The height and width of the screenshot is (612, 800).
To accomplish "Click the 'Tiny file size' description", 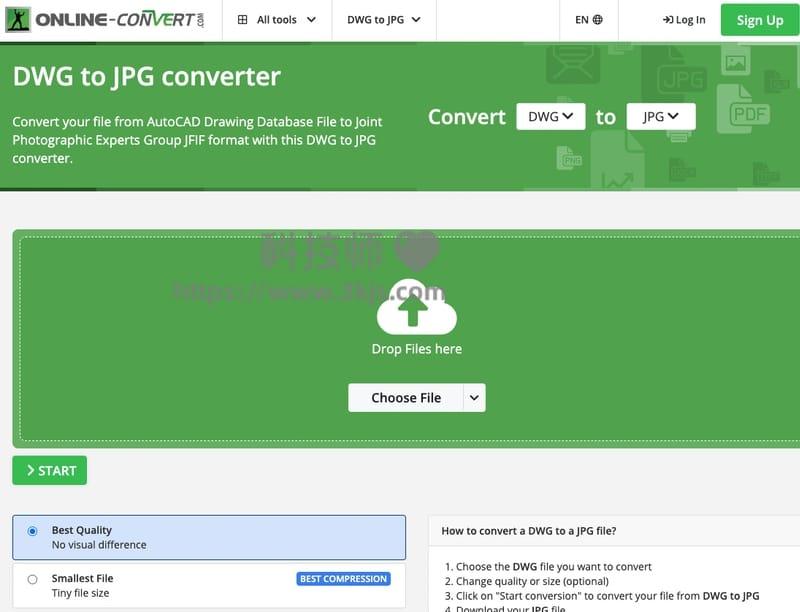I will coord(81,593).
